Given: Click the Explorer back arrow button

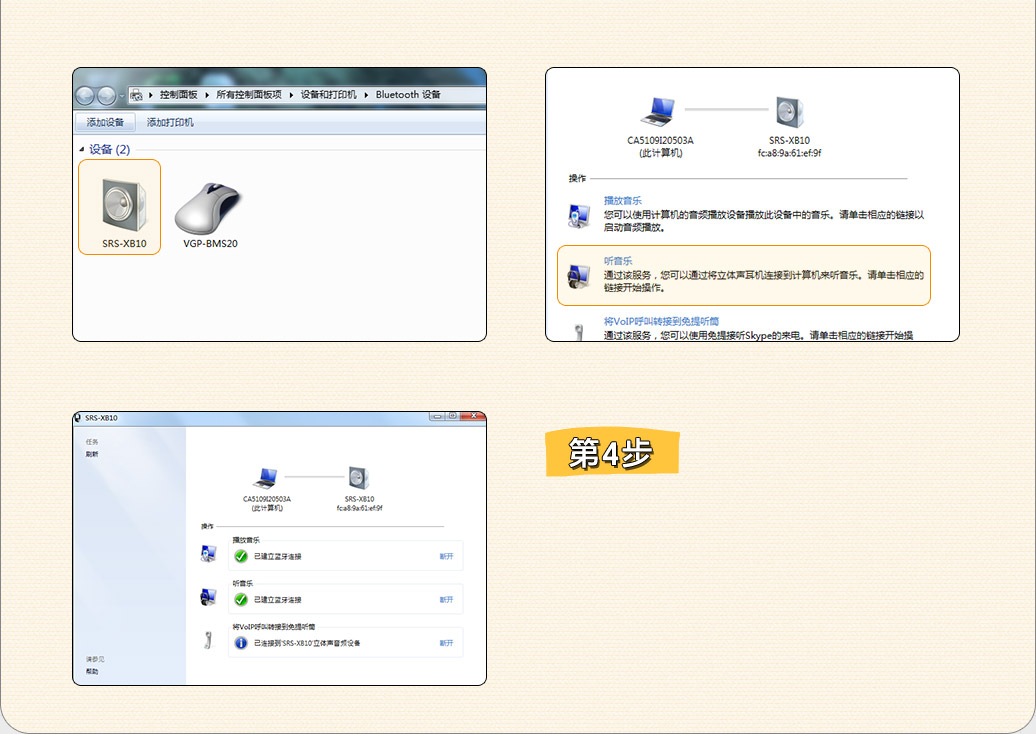Looking at the screenshot, I should [x=85, y=95].
